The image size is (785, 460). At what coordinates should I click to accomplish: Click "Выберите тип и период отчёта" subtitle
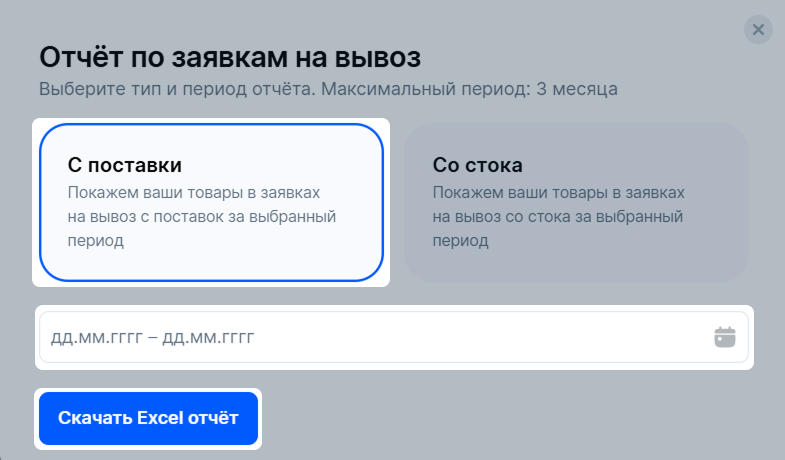point(177,89)
